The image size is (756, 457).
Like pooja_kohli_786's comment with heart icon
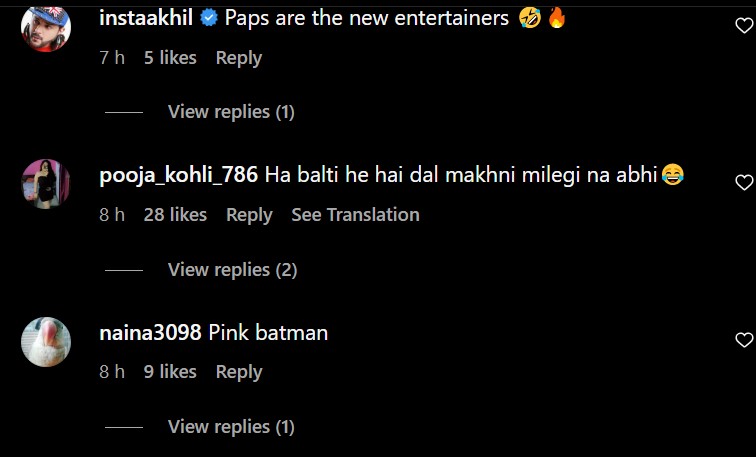coord(744,183)
